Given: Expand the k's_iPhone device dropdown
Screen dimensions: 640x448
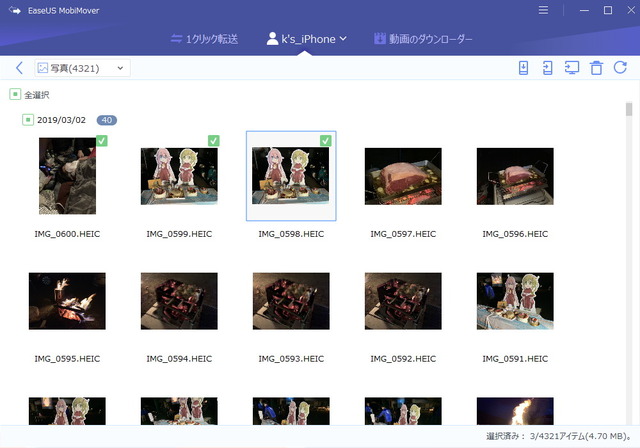Looking at the screenshot, I should [307, 39].
